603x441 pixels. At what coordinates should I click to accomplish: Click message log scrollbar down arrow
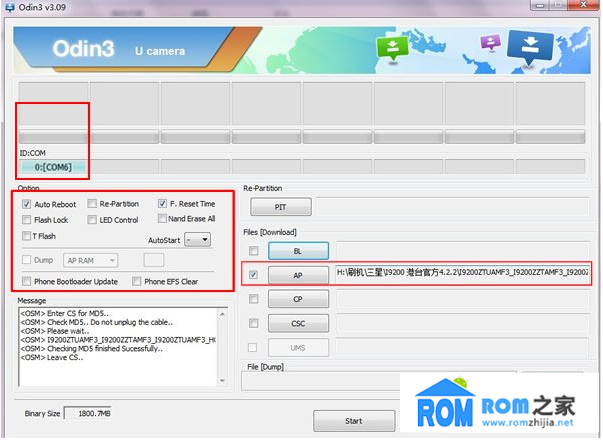click(x=222, y=381)
